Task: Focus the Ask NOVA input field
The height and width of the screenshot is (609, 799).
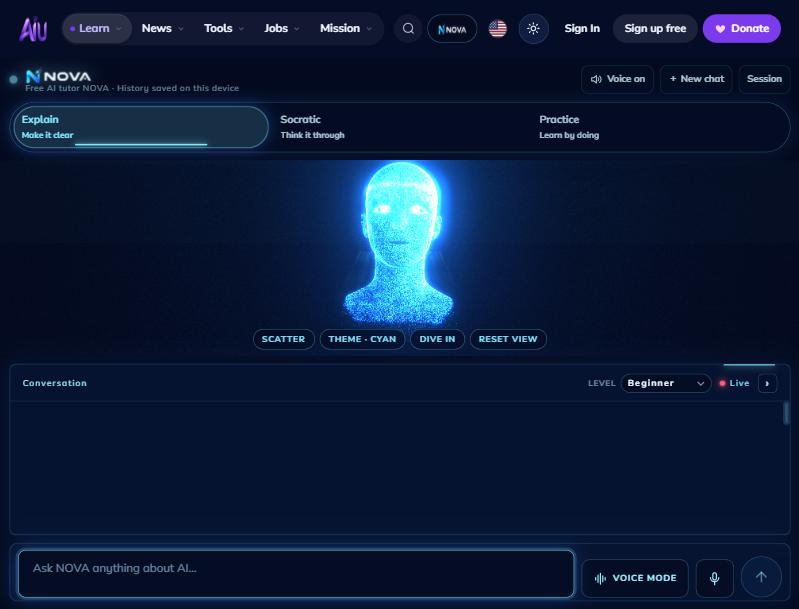Action: [296, 573]
